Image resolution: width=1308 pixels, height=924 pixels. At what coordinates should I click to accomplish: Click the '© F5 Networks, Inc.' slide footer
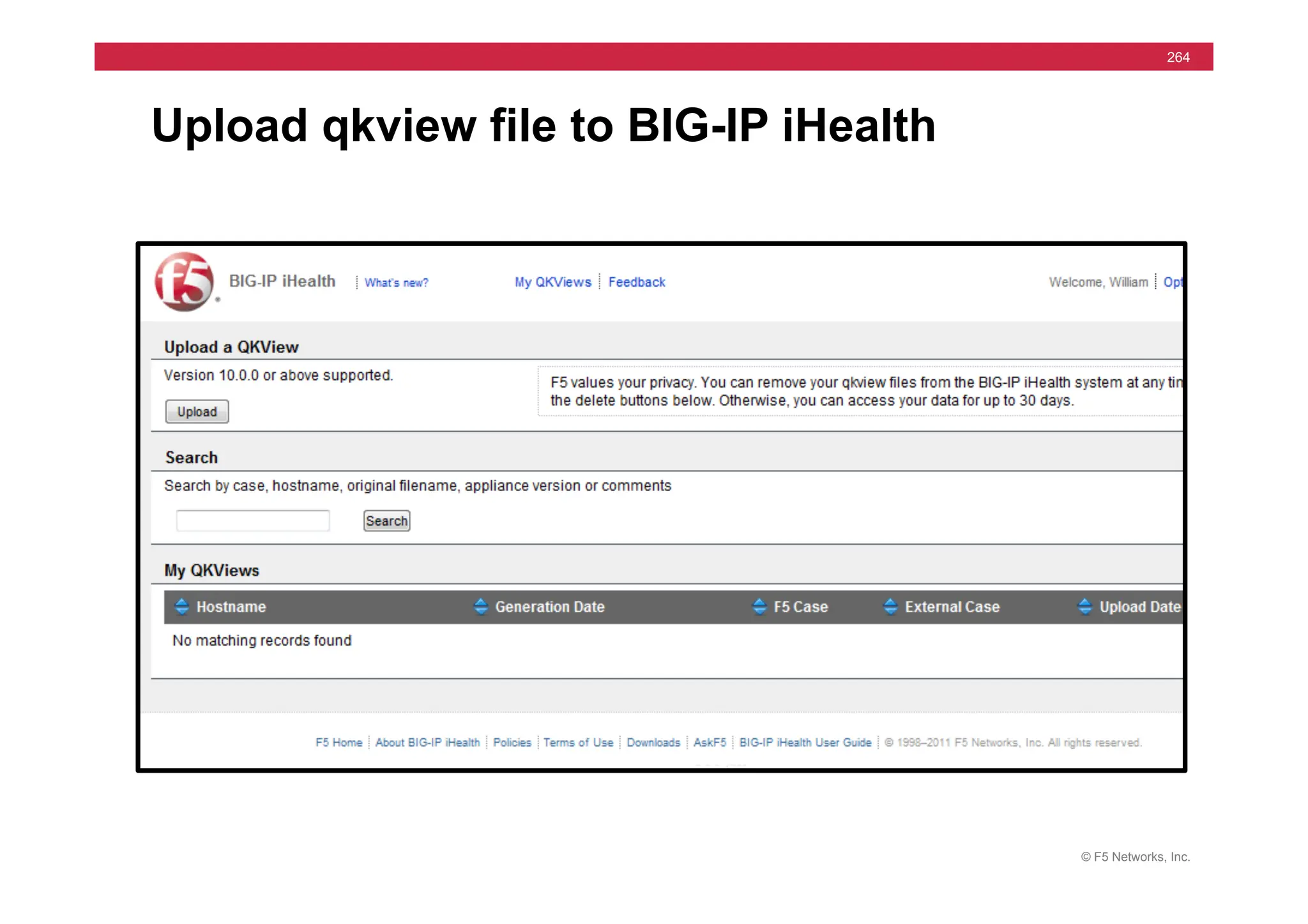1136,857
